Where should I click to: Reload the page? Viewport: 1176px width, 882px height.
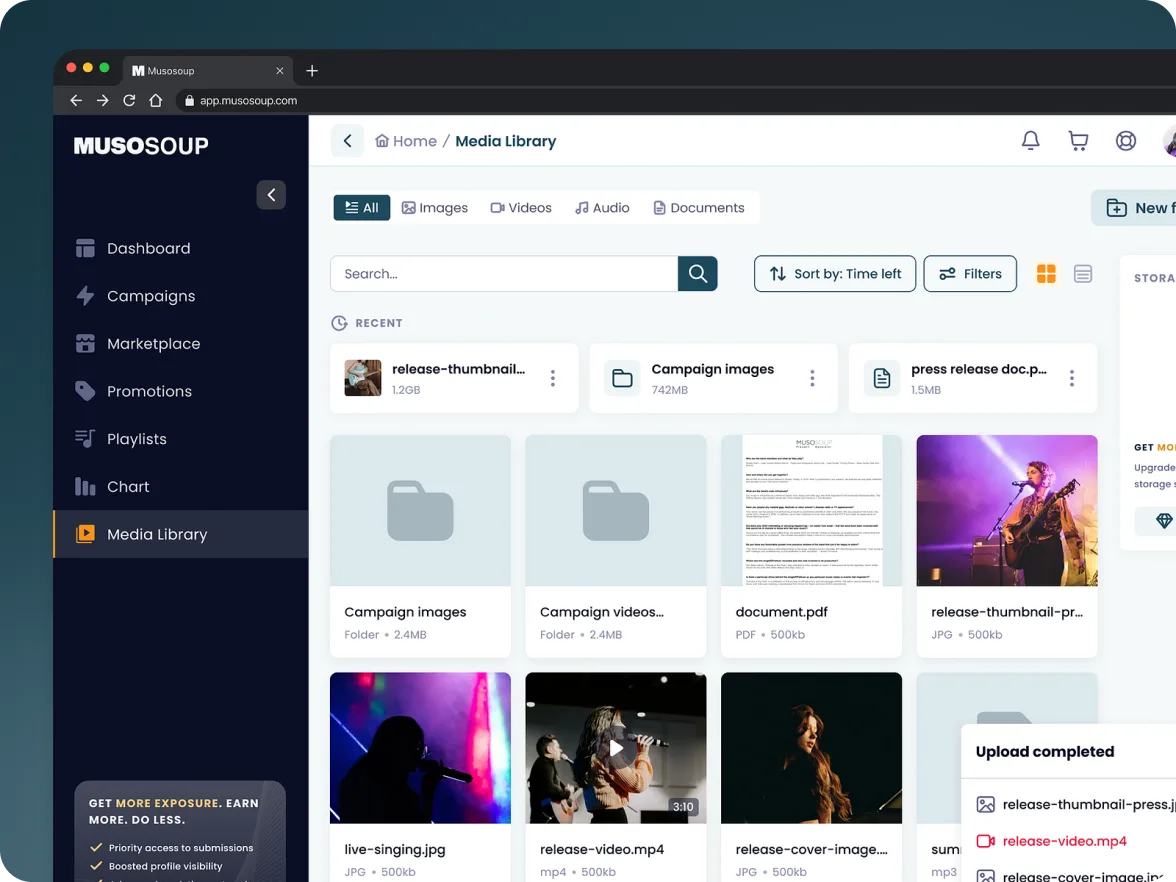tap(129, 100)
